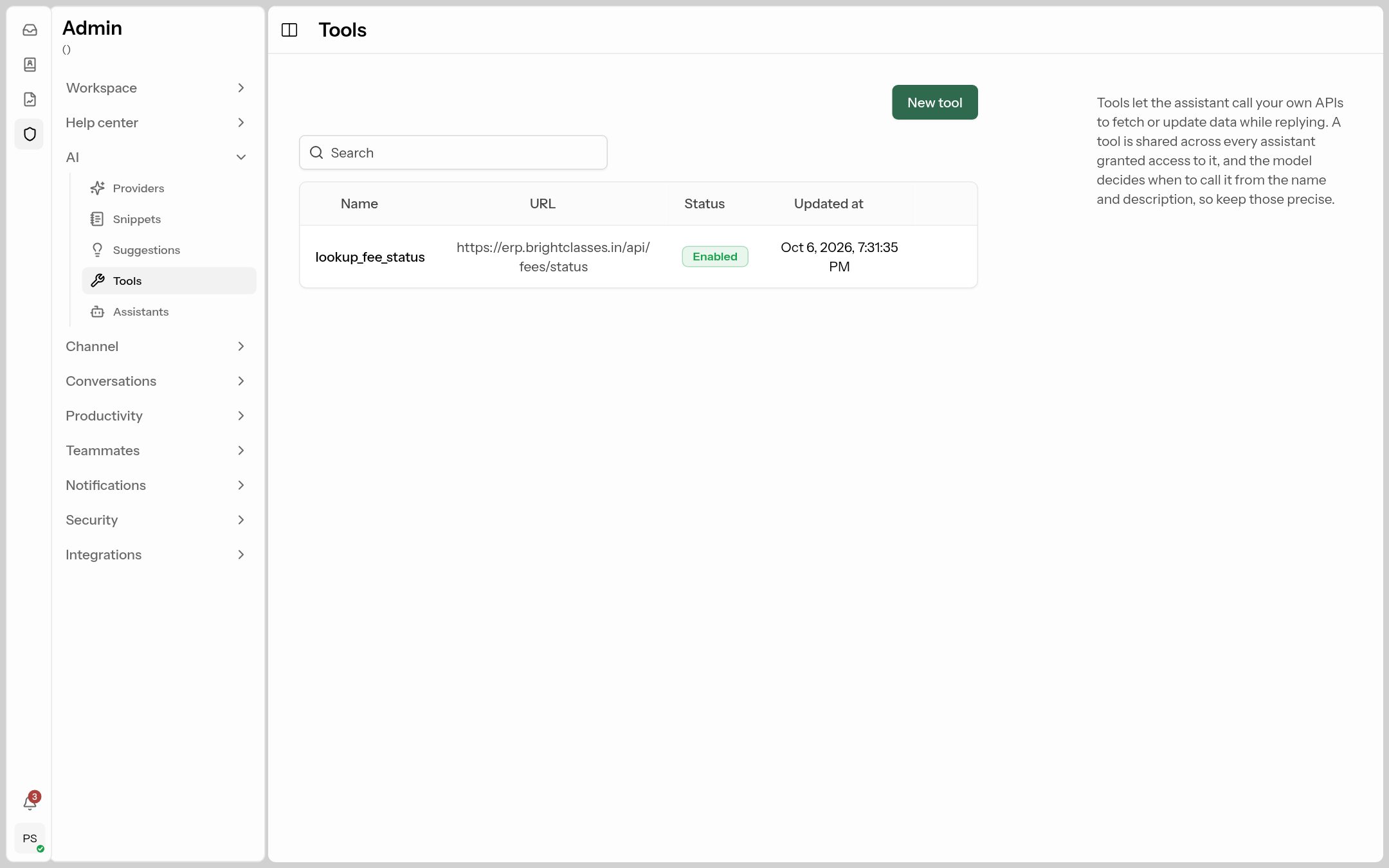The width and height of the screenshot is (1389, 868).
Task: Click the Enabled status badge
Action: [x=714, y=257]
